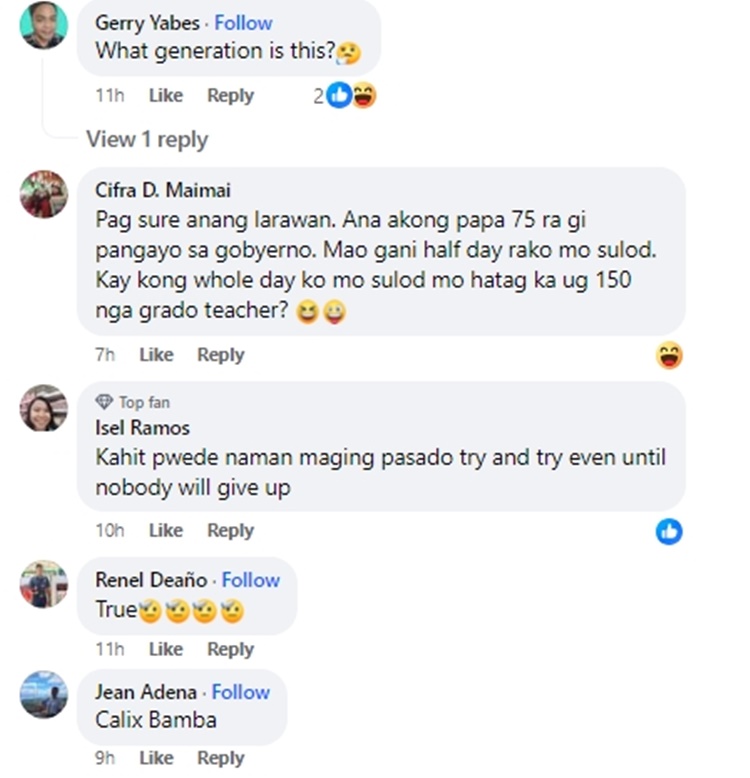
Task: Open Gerry Yabes' profile picture
Action: 44,25
